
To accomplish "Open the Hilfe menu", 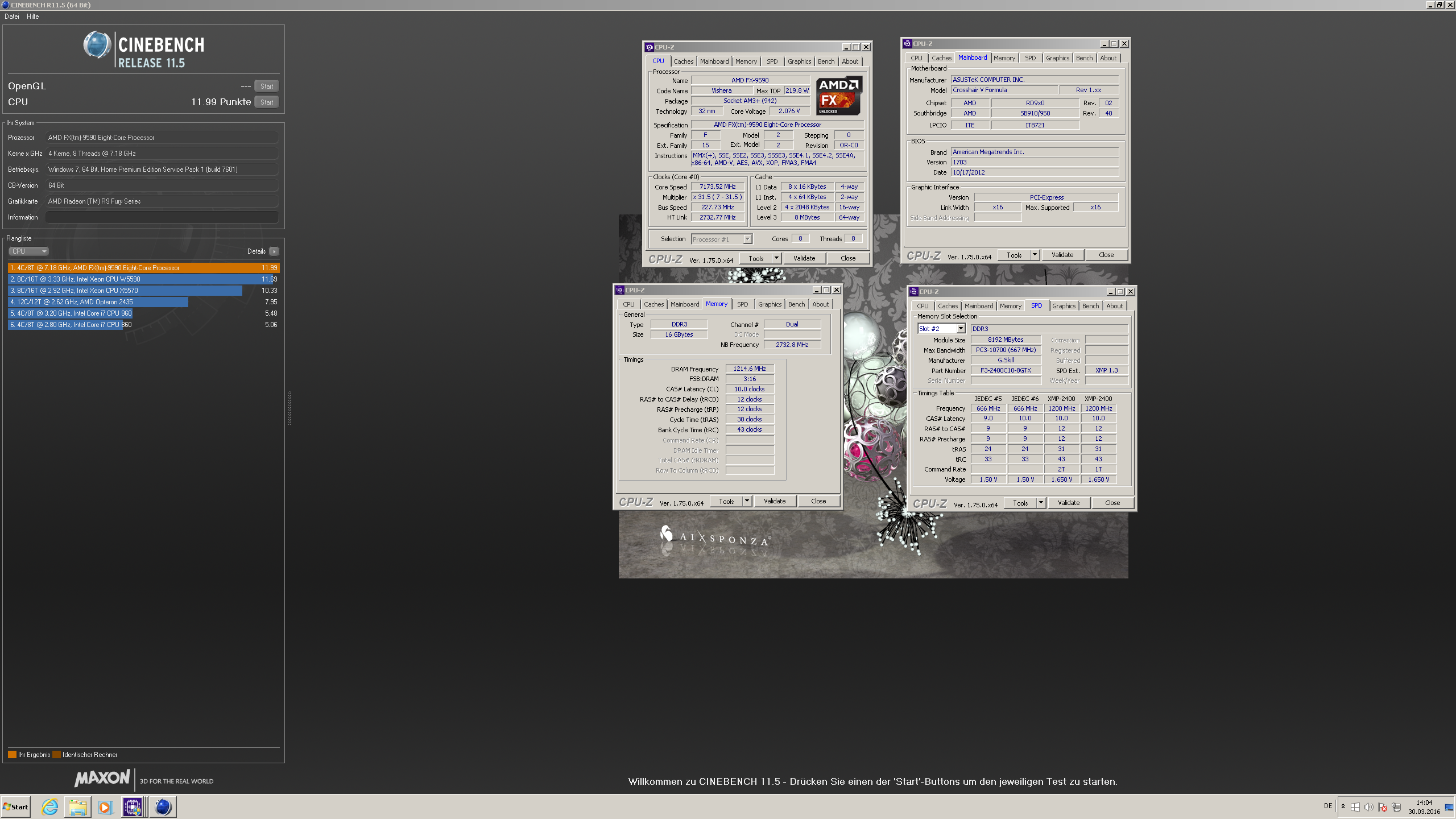I will tap(33, 16).
